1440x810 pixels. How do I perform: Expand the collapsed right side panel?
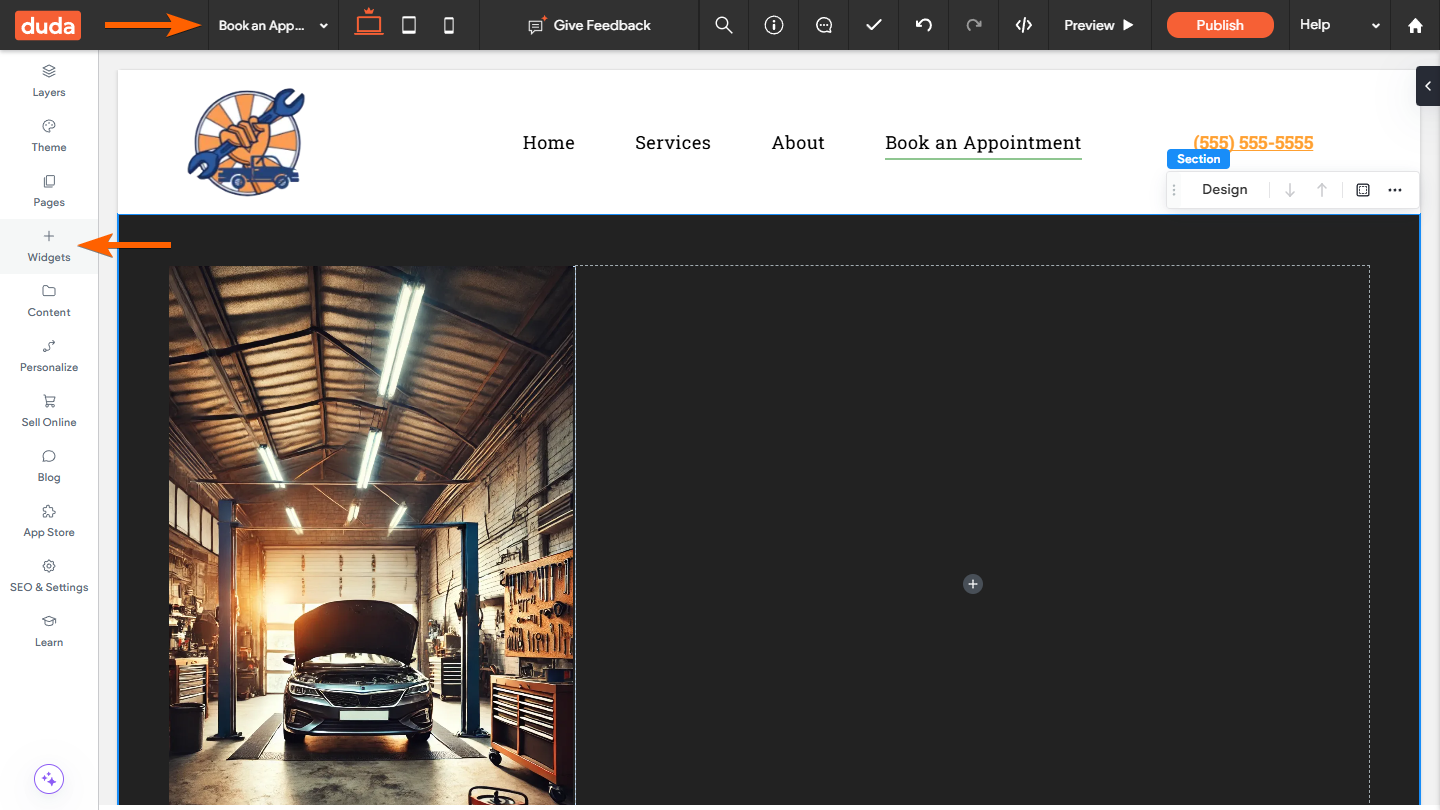(1428, 86)
